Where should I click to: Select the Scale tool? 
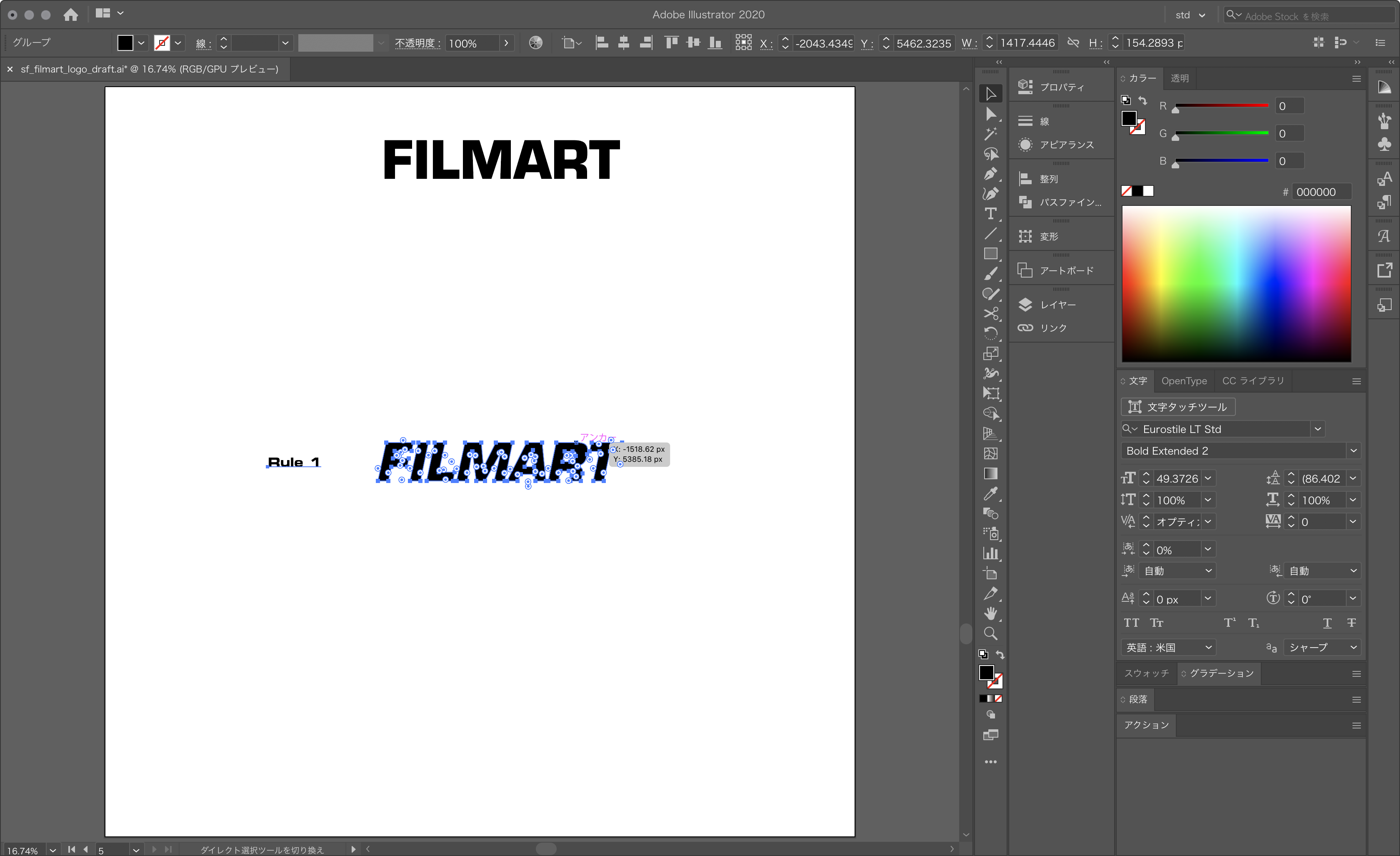coord(990,353)
